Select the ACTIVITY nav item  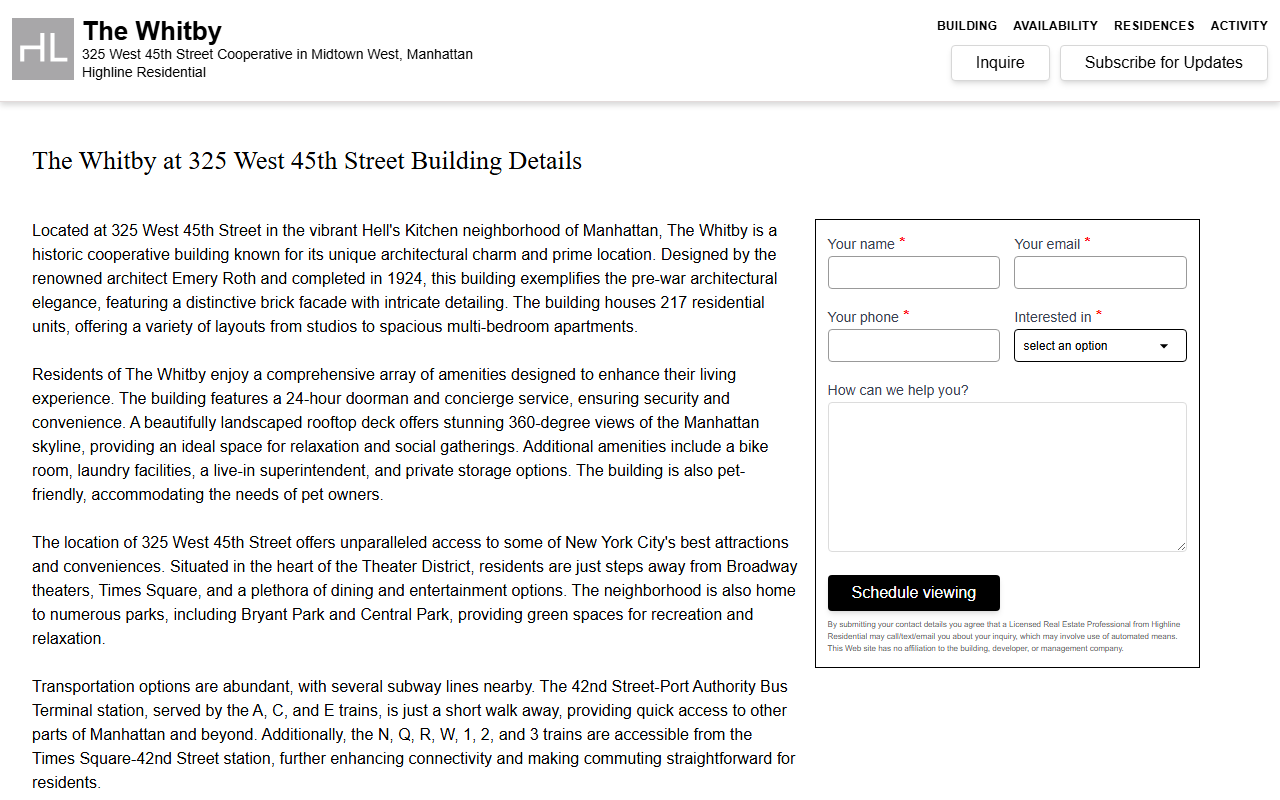pyautogui.click(x=1239, y=26)
